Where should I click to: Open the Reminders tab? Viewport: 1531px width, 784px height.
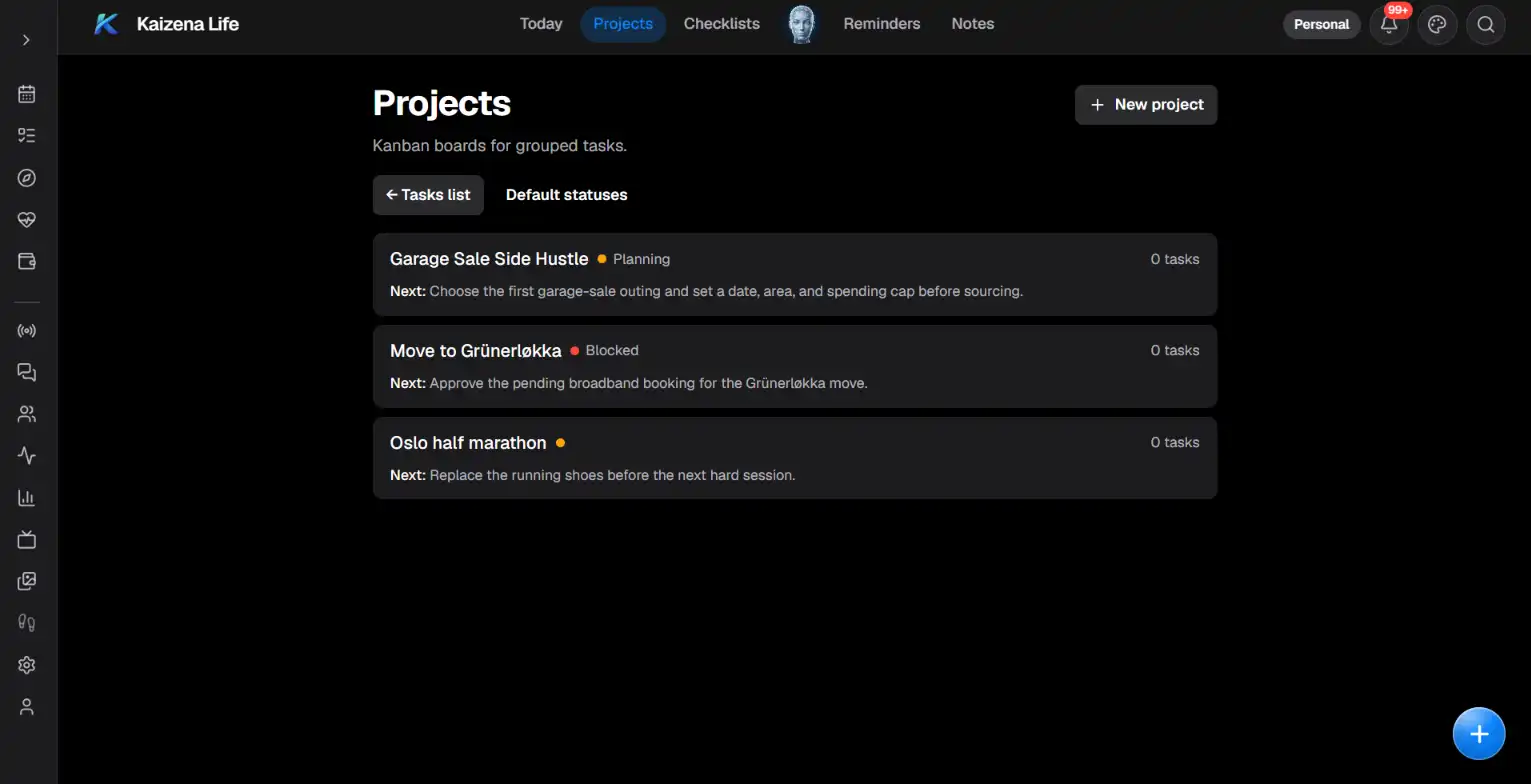point(882,24)
